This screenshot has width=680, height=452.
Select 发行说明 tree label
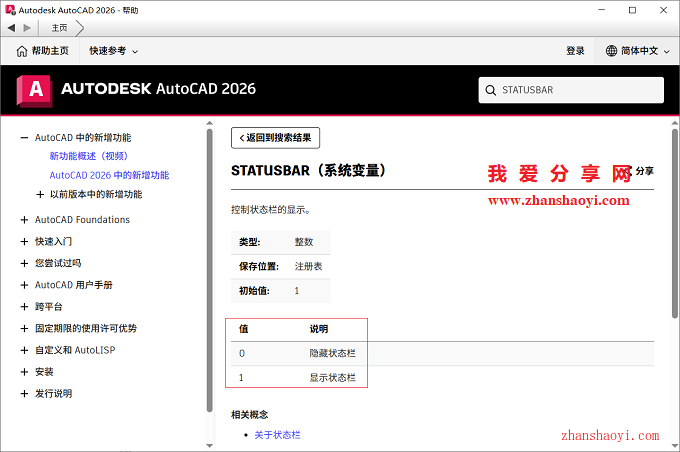[x=53, y=393]
